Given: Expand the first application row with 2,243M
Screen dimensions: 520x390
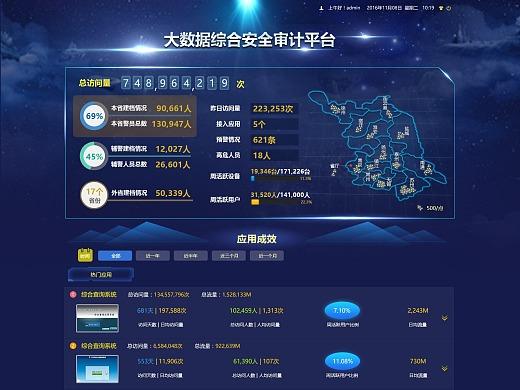Looking at the screenshot, I should [x=444, y=318].
